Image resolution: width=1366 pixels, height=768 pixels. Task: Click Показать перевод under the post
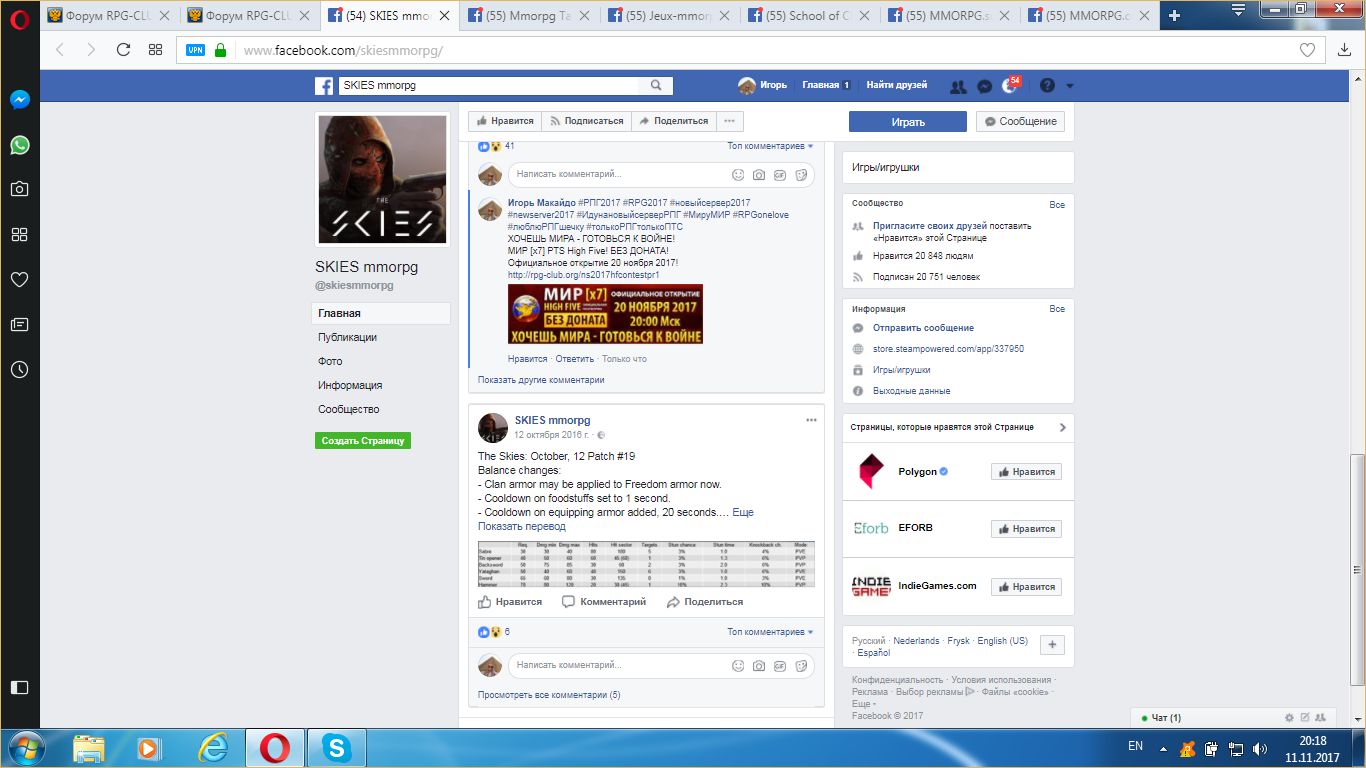pos(522,526)
